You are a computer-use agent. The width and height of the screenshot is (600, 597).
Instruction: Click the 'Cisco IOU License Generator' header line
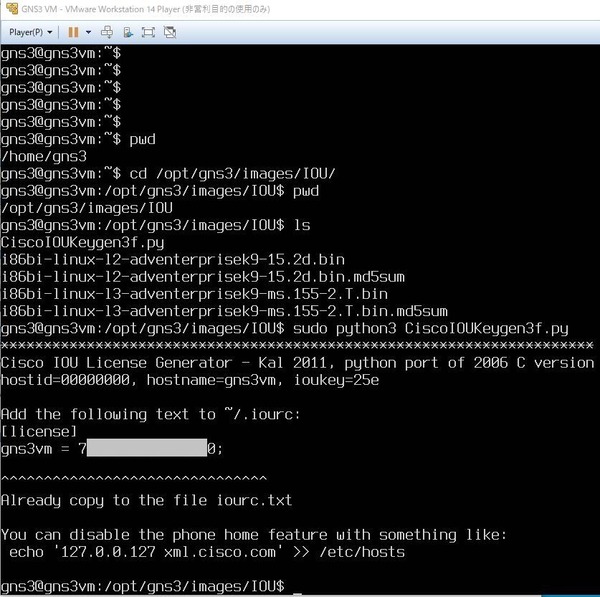click(x=297, y=363)
